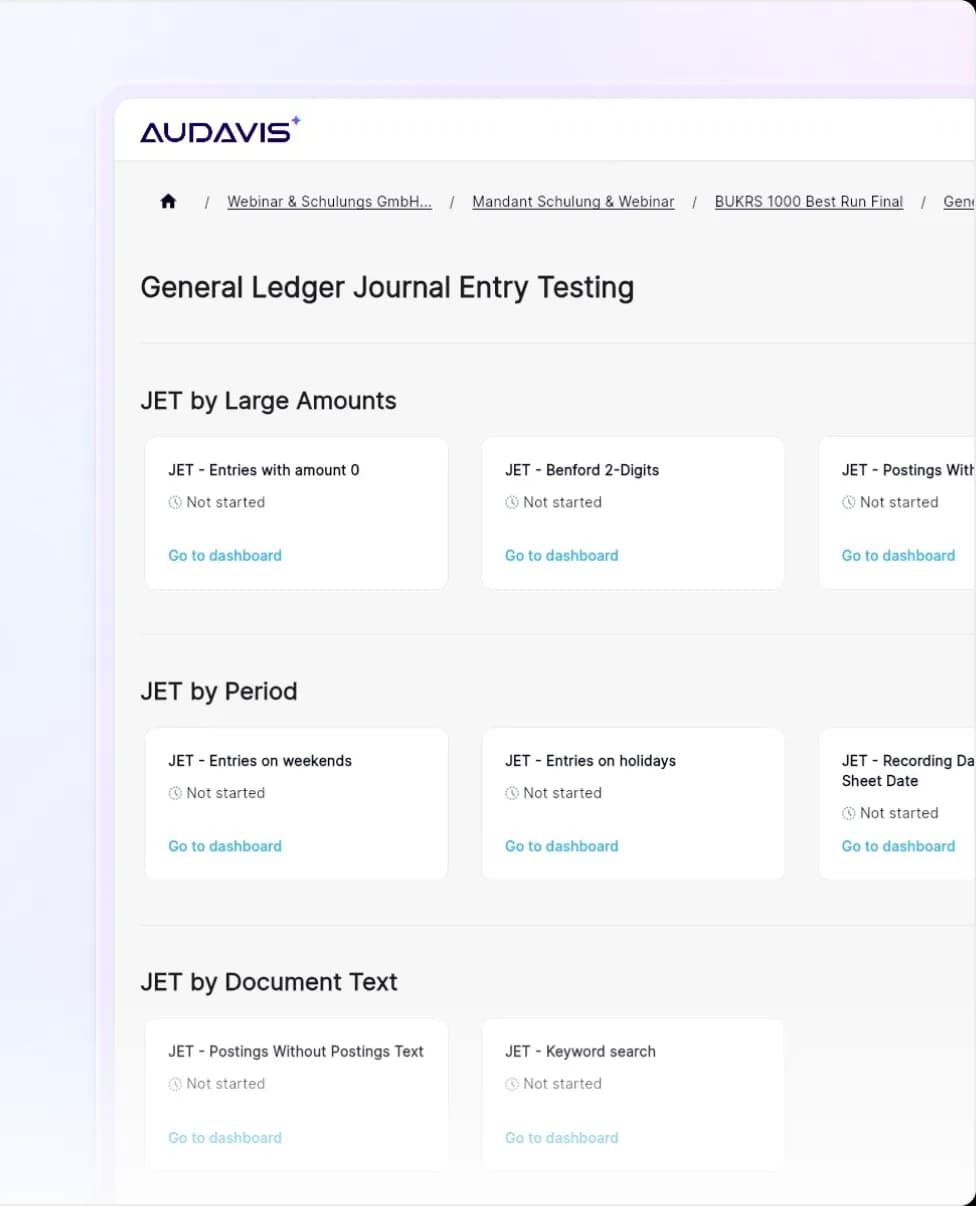Select the AUDAVIS logo

pyautogui.click(x=219, y=128)
